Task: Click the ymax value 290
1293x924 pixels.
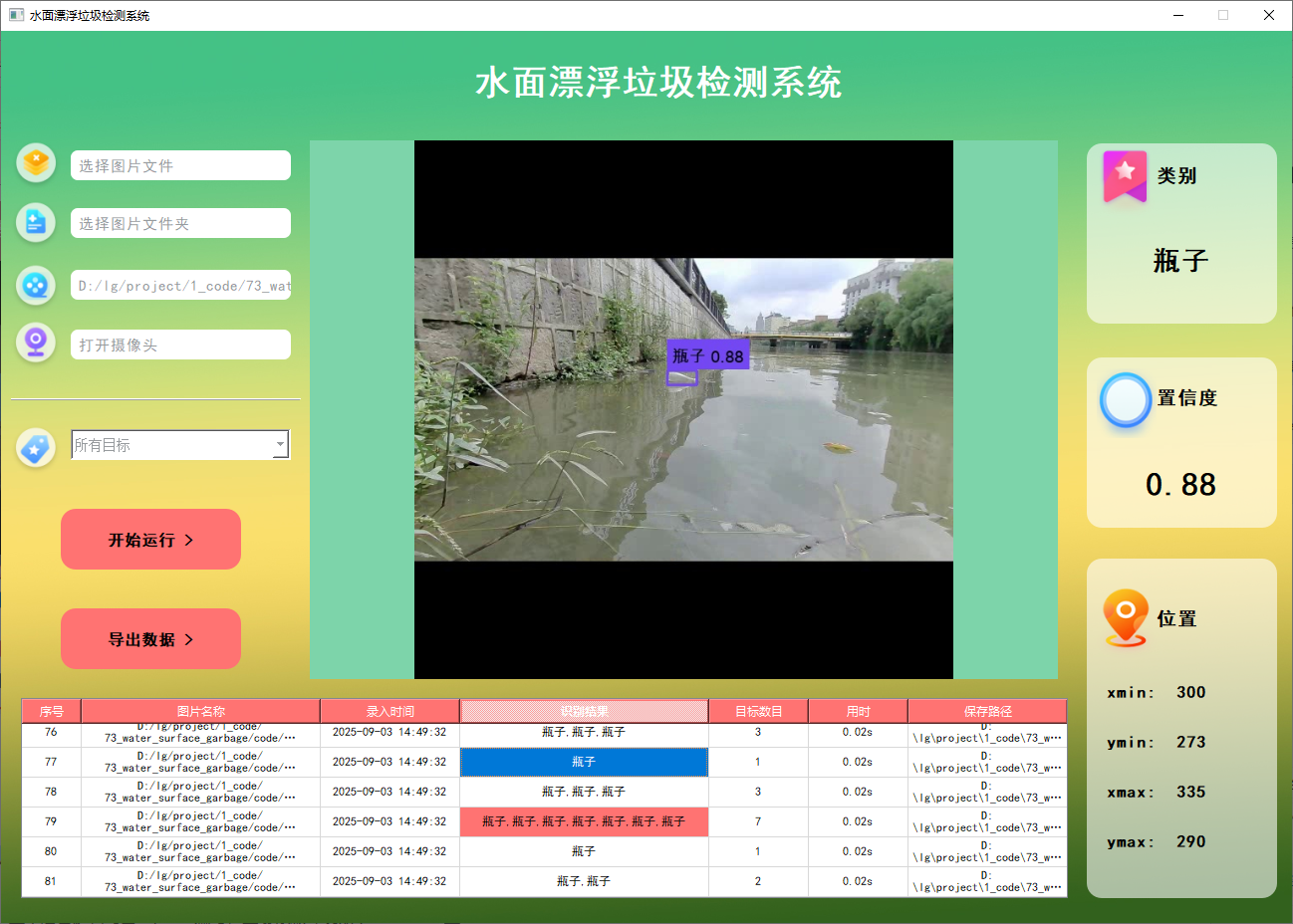Action: (x=1190, y=841)
